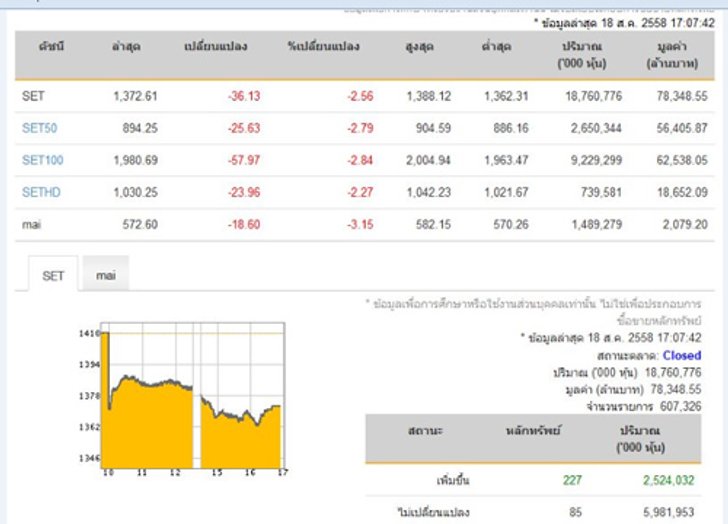The height and width of the screenshot is (524, 728).
Task: Switch to the SET chart tab
Action: click(53, 276)
